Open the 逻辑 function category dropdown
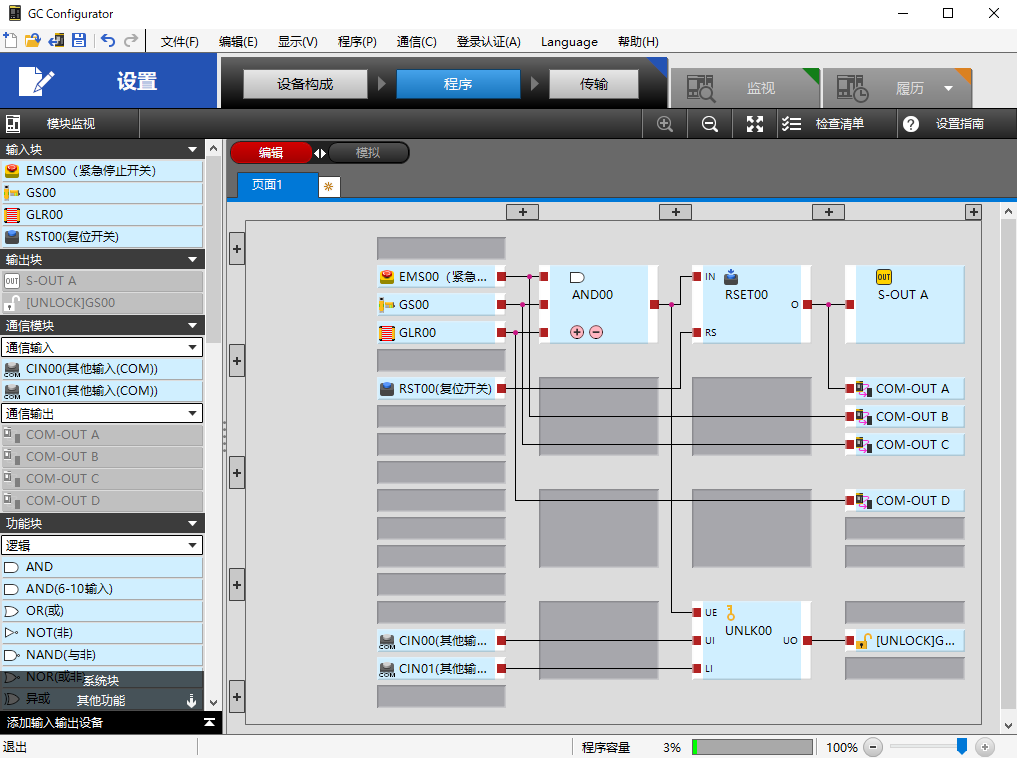 coord(102,545)
